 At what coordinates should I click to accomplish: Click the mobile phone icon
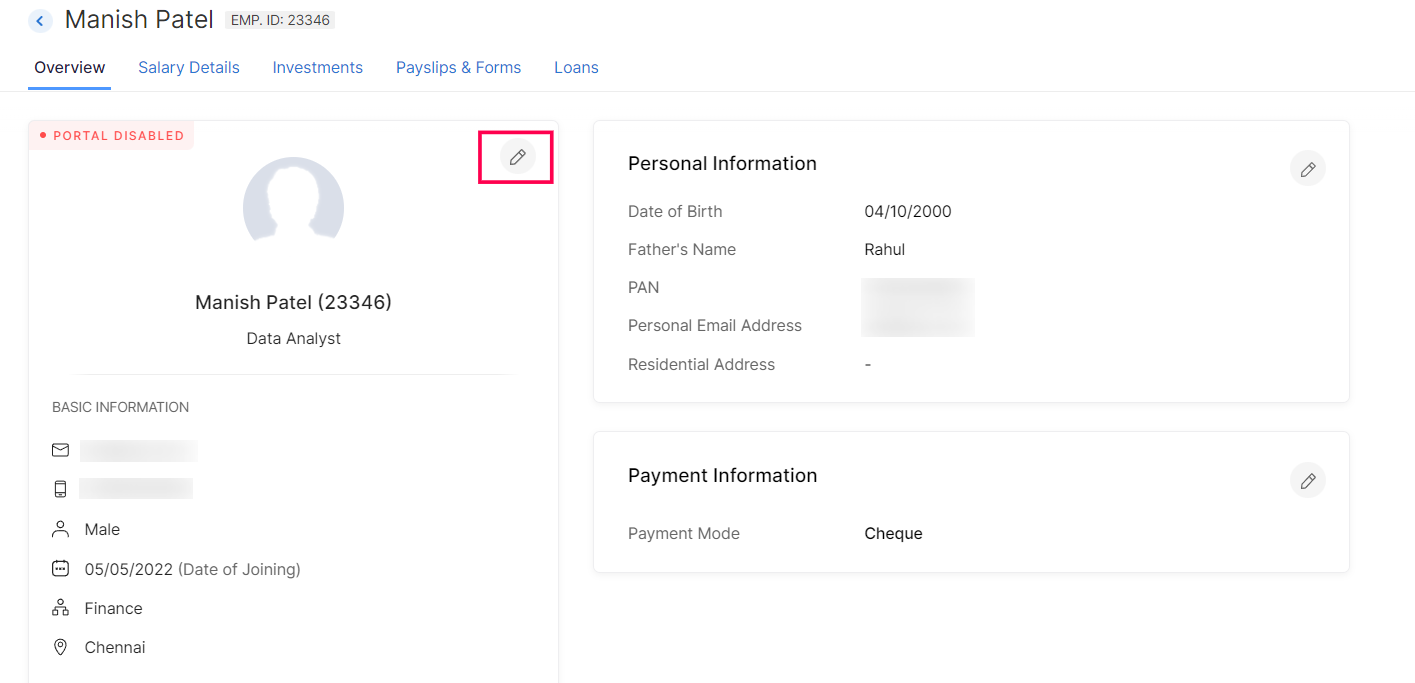60,489
